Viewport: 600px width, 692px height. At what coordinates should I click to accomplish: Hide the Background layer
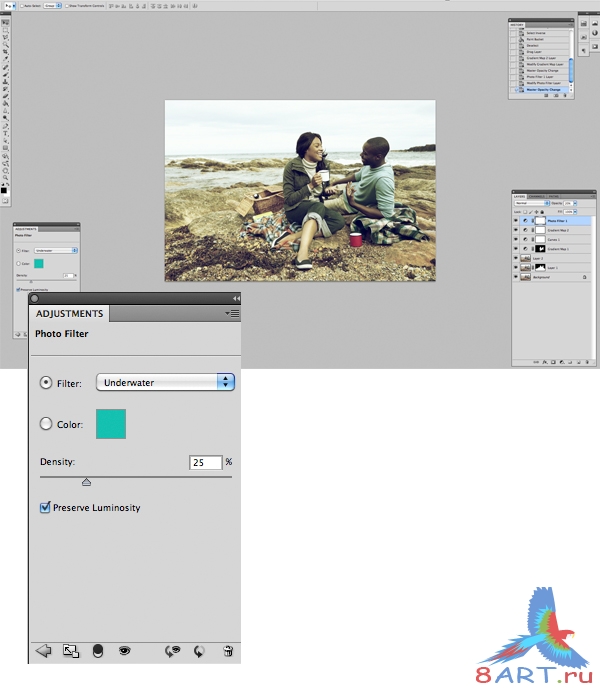516,277
